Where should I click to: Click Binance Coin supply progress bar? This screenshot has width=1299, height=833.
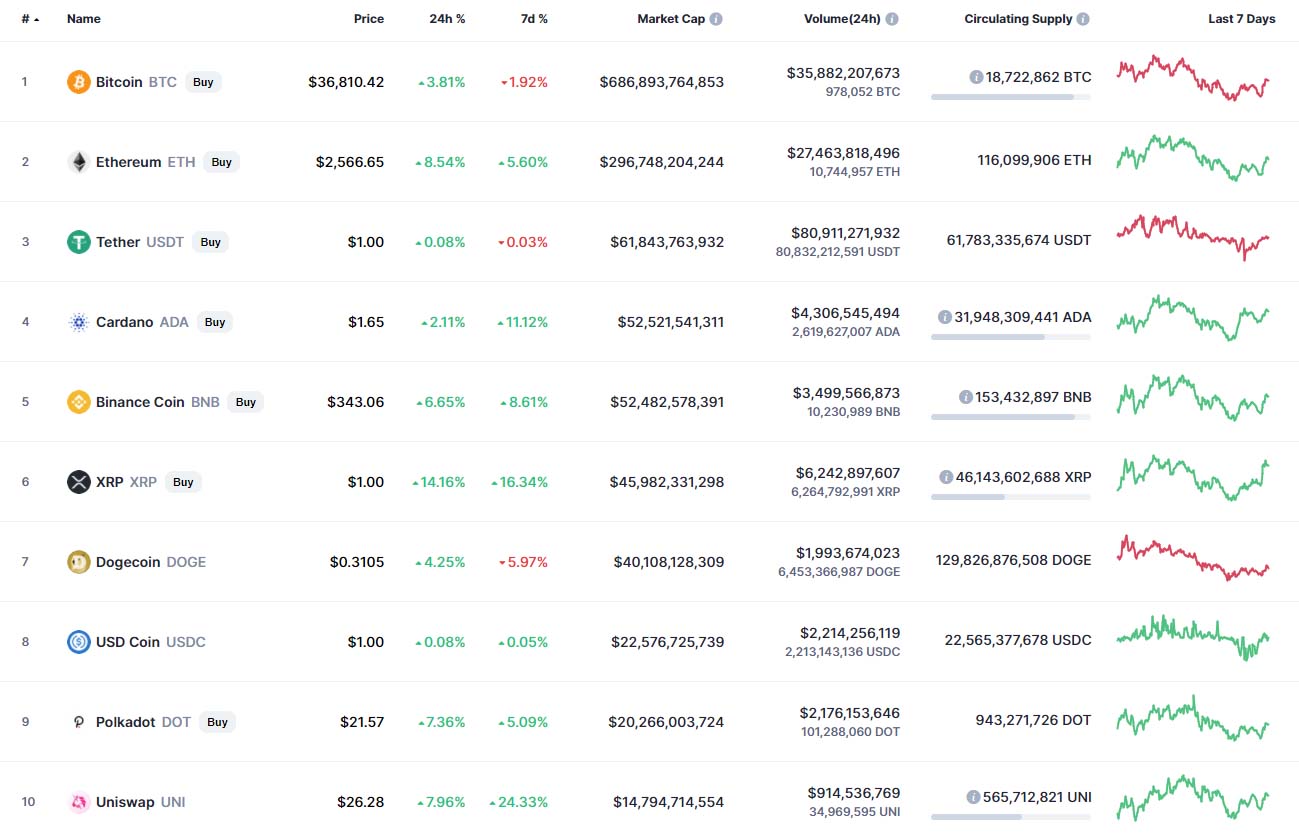(x=1011, y=417)
